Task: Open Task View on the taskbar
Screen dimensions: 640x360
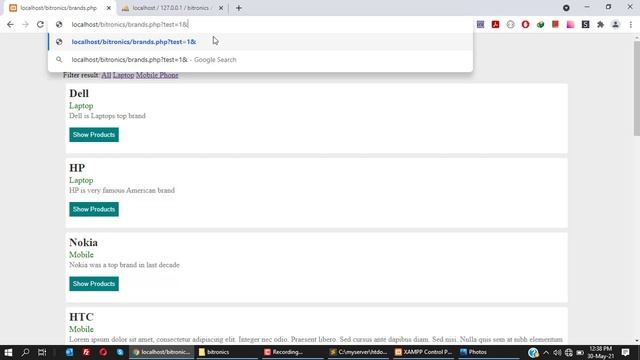Action: (x=42, y=352)
